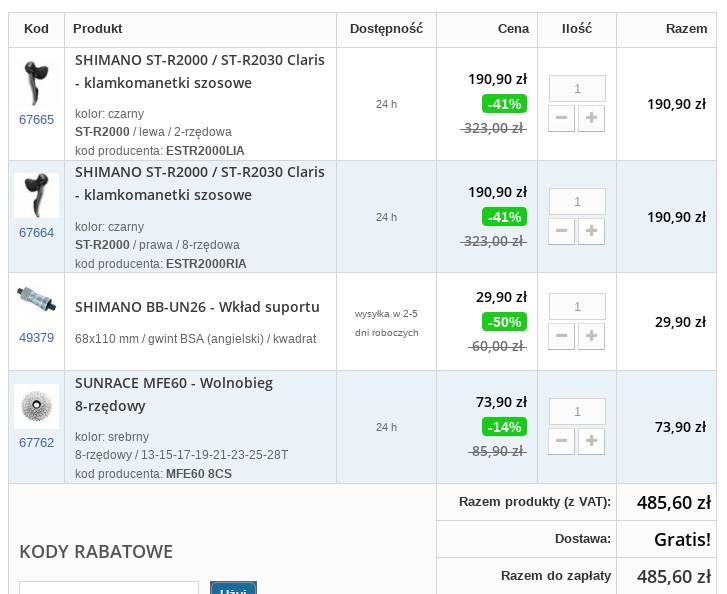Open product code link 49379
Viewport: 727px width, 594px height.
(x=36, y=338)
